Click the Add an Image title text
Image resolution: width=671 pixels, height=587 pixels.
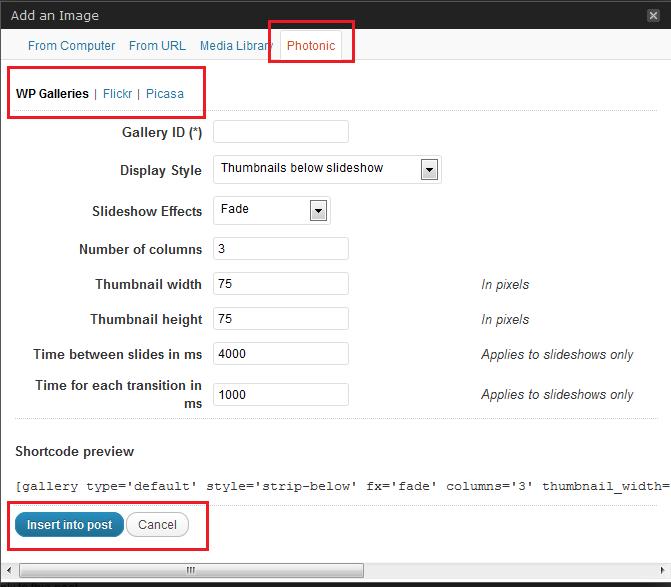pyautogui.click(x=55, y=16)
